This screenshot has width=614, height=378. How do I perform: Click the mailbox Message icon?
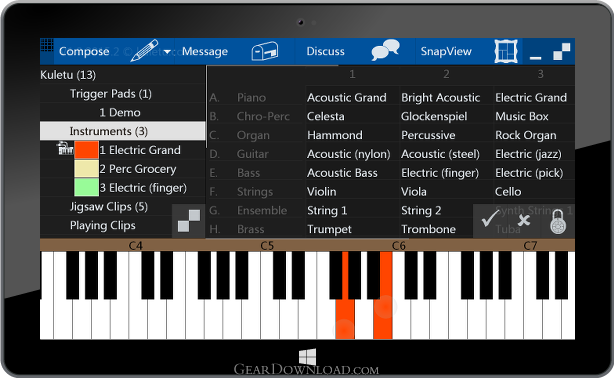(265, 51)
